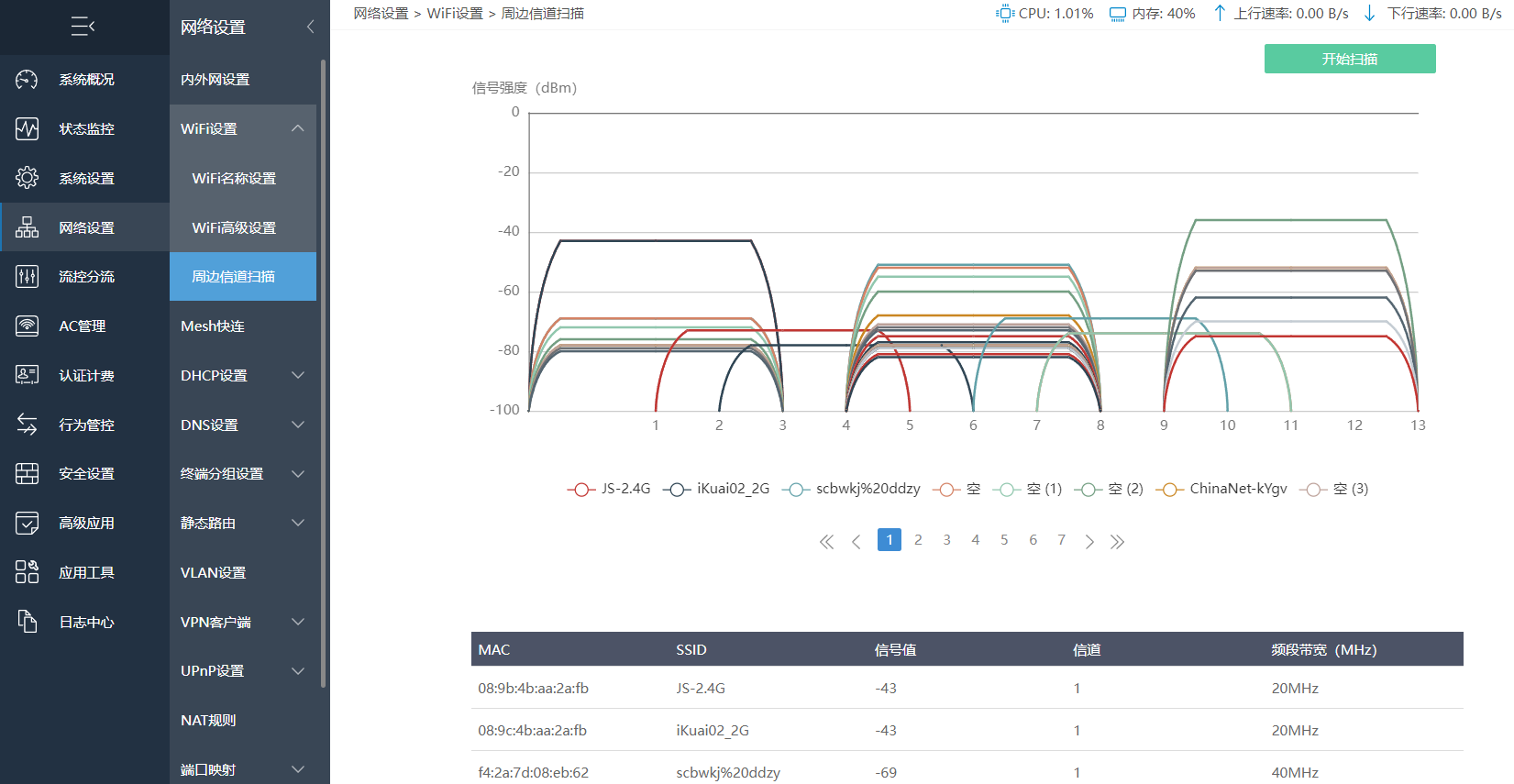Click 网络设置 in the breadcrumb
The image size is (1514, 784).
381,14
